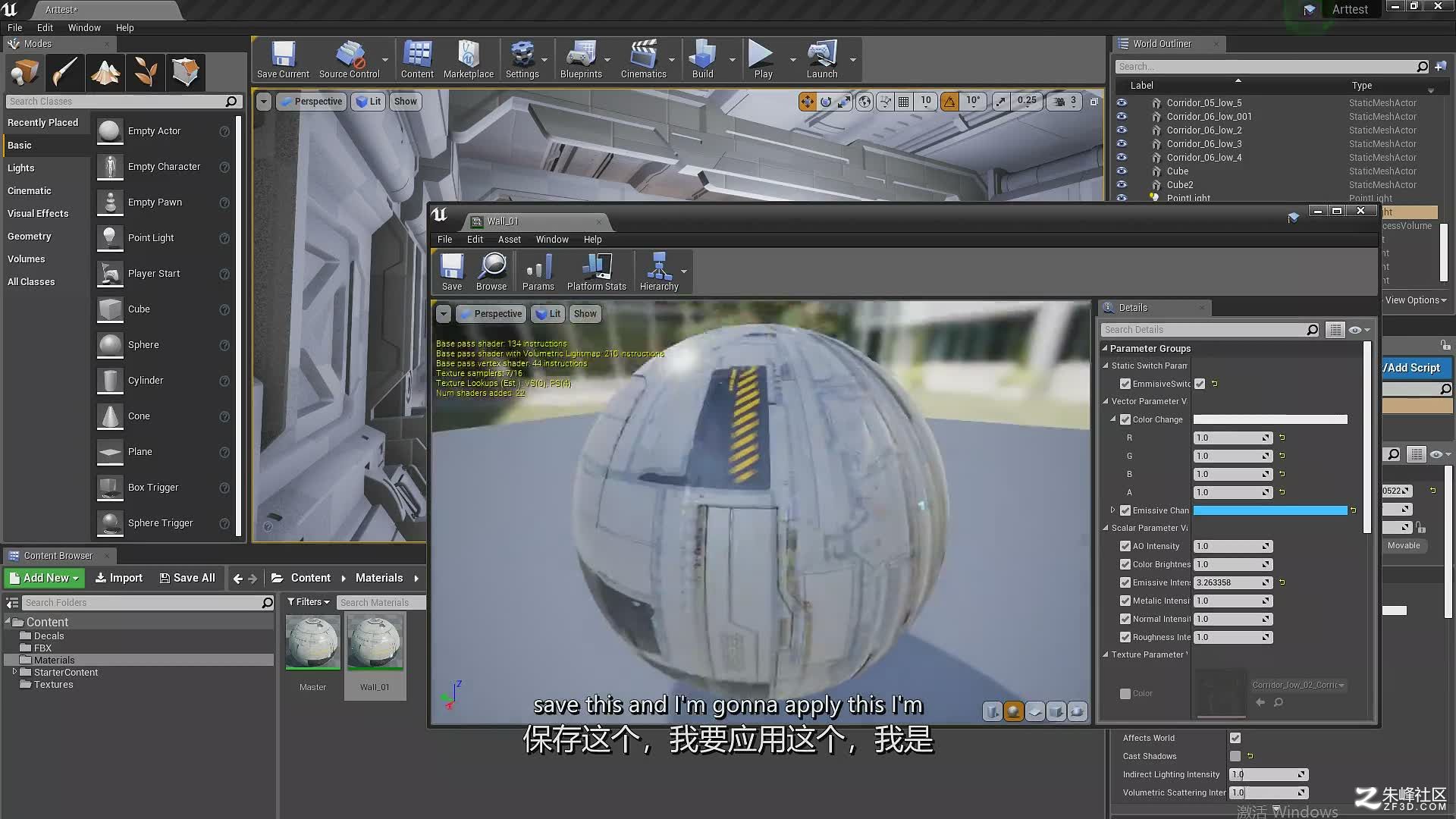The width and height of the screenshot is (1456, 819).
Task: Open File menu in main editor
Action: pyautogui.click(x=15, y=27)
